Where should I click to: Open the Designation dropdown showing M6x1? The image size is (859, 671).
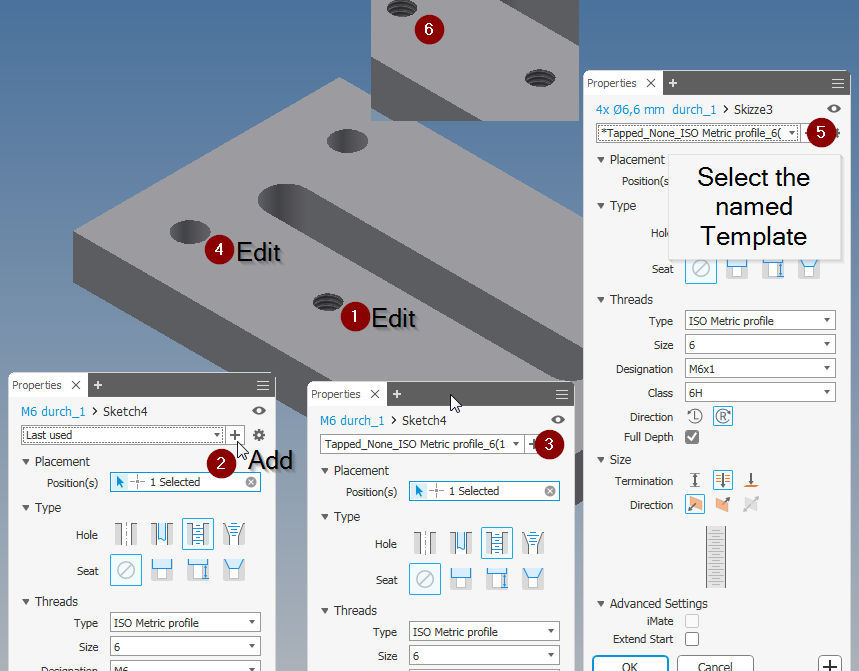pos(760,368)
